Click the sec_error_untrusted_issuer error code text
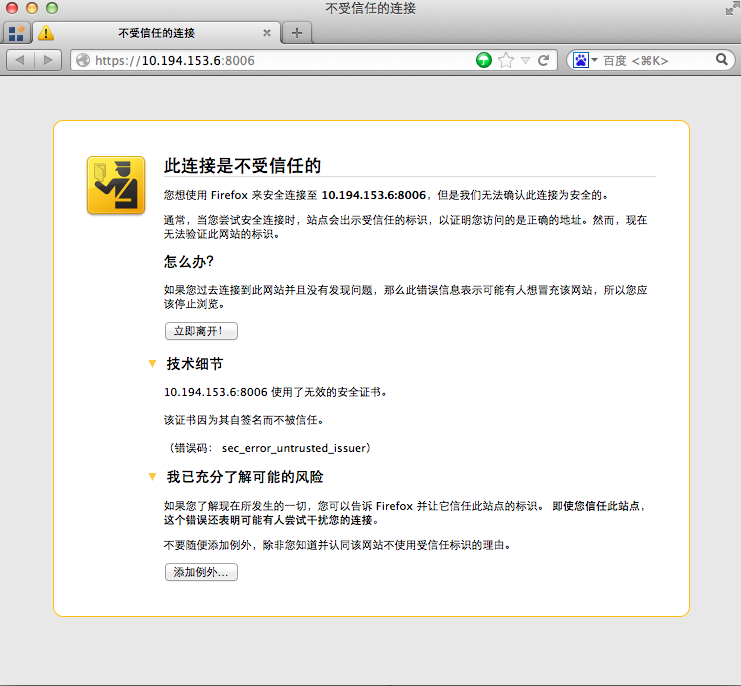 point(294,448)
